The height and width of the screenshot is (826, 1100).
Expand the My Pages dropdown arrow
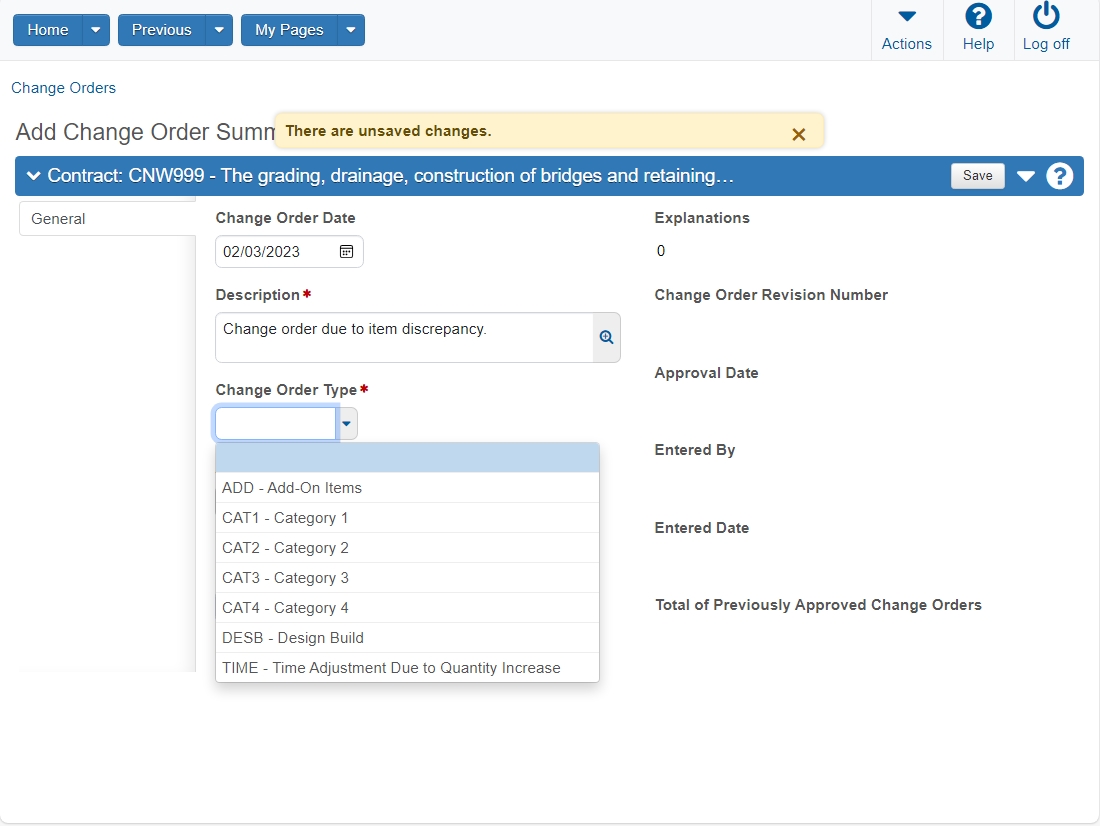(x=351, y=30)
